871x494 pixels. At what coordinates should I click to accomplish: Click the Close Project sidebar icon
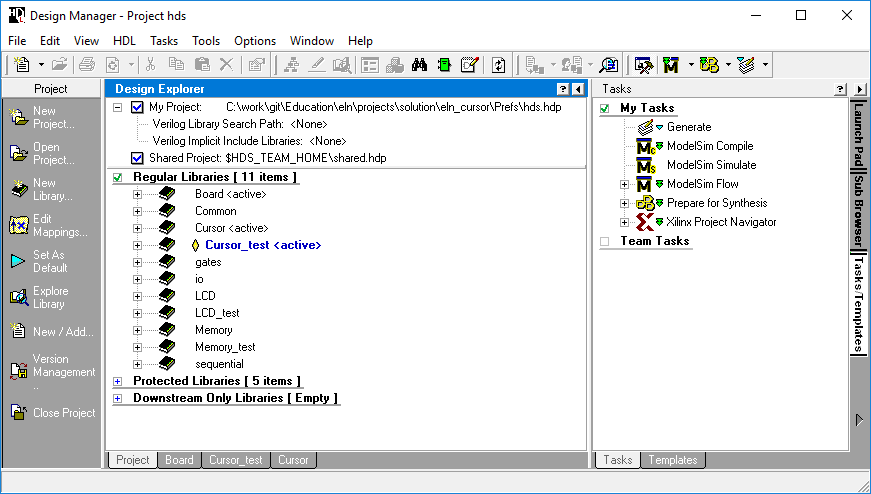click(x=18, y=413)
